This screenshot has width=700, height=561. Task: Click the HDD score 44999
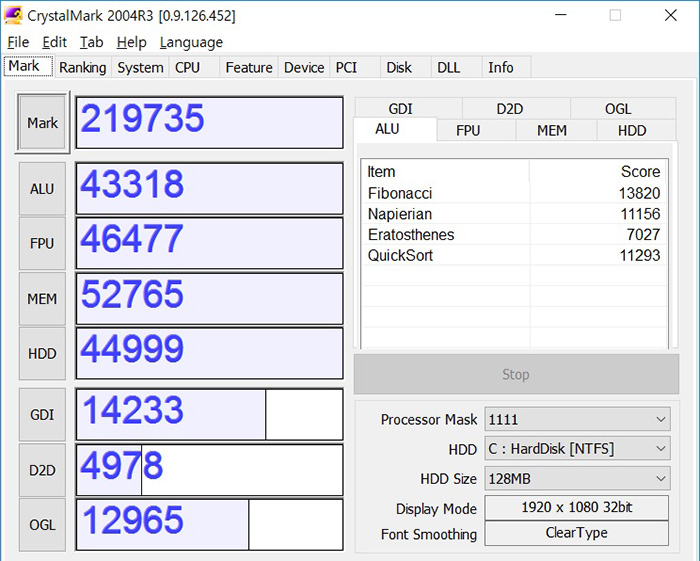(x=209, y=353)
